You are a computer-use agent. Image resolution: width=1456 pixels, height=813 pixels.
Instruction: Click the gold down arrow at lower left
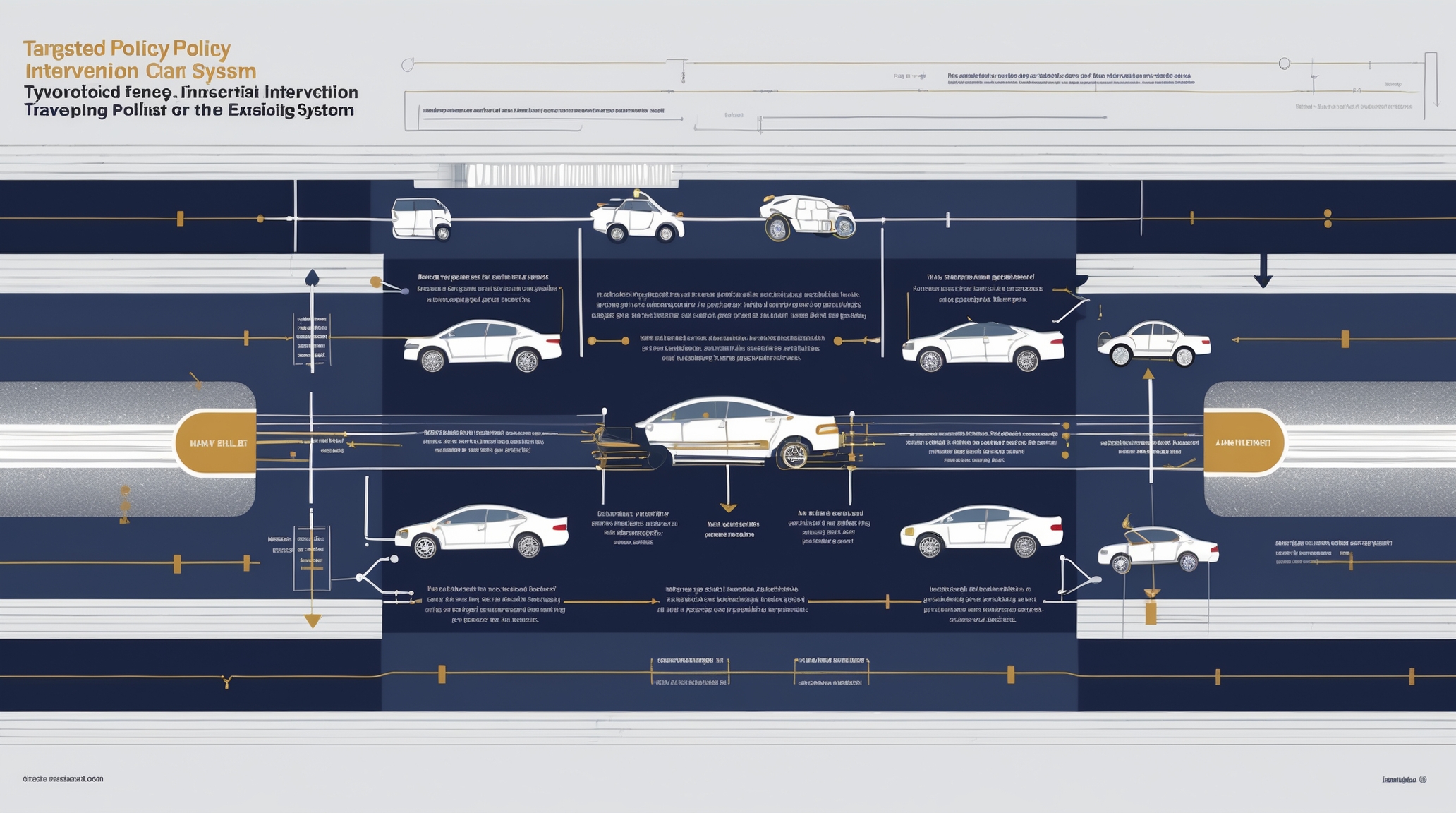313,620
